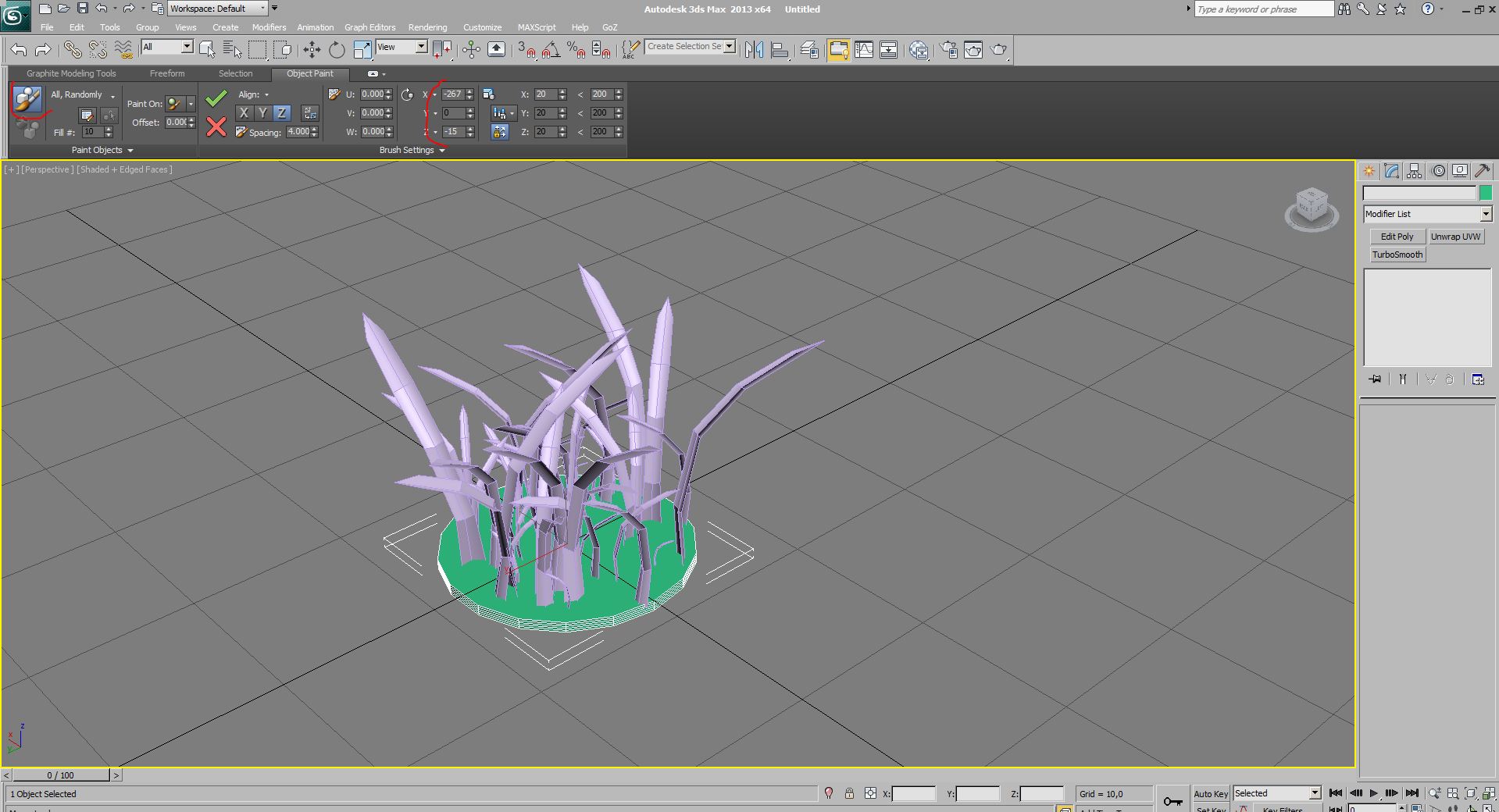1499x812 pixels.
Task: Click the TurboSmooth modifier button
Action: tap(1397, 255)
